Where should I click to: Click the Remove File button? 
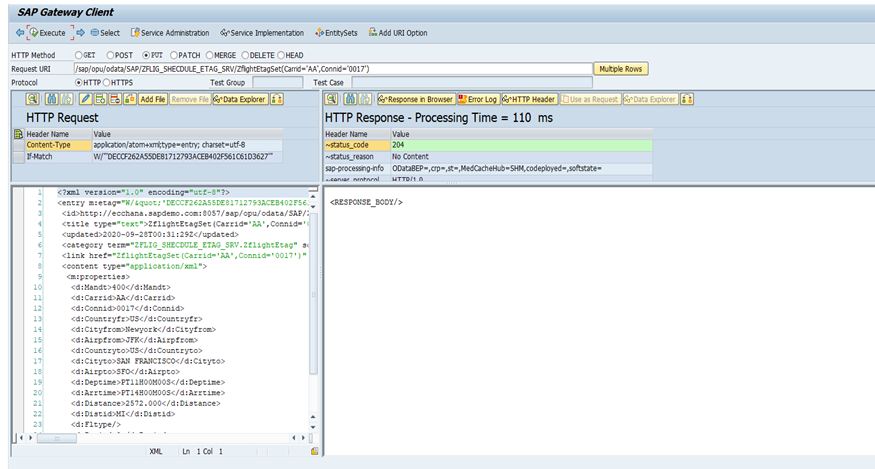pos(190,99)
